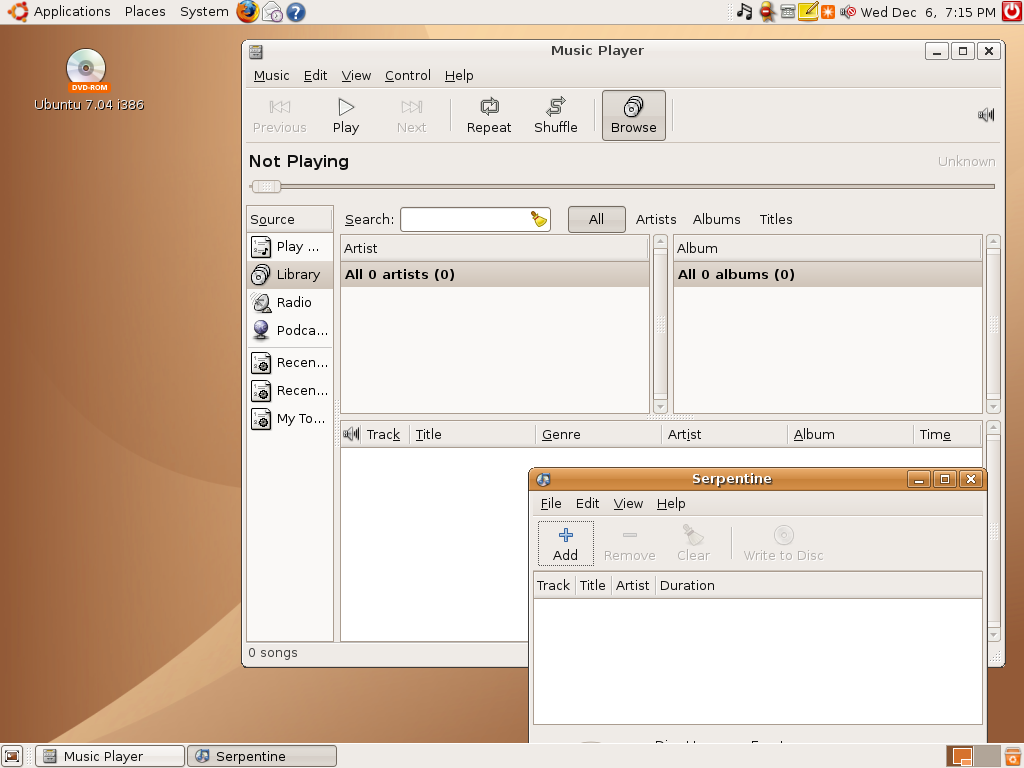Clear search with the broom icon
The image size is (1024, 768).
click(539, 219)
